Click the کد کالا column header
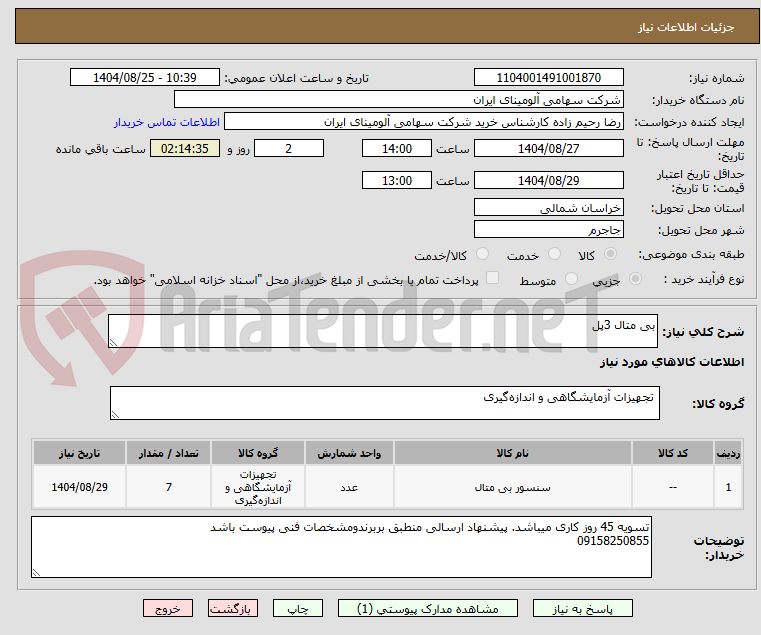The height and width of the screenshot is (635, 761). click(x=673, y=453)
